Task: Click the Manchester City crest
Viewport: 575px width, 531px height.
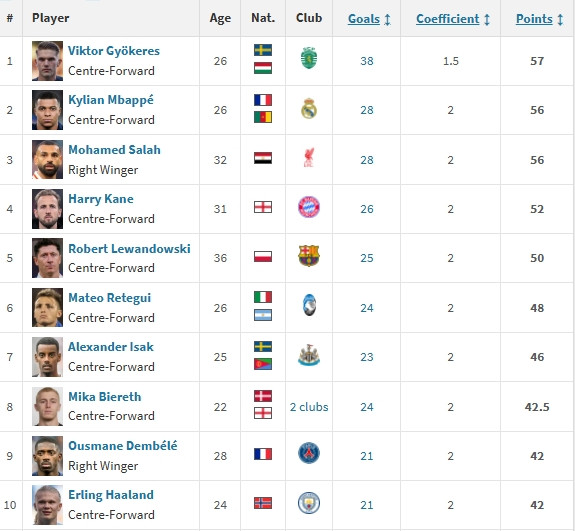Action: coord(309,503)
